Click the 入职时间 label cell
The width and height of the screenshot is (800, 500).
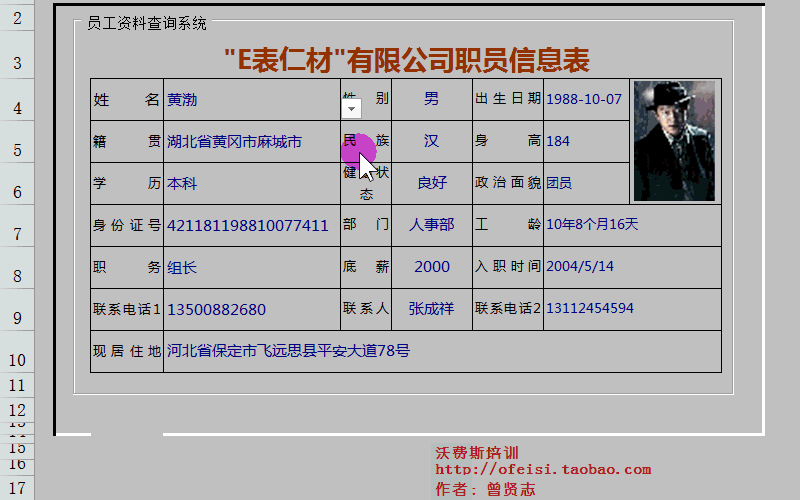508,267
